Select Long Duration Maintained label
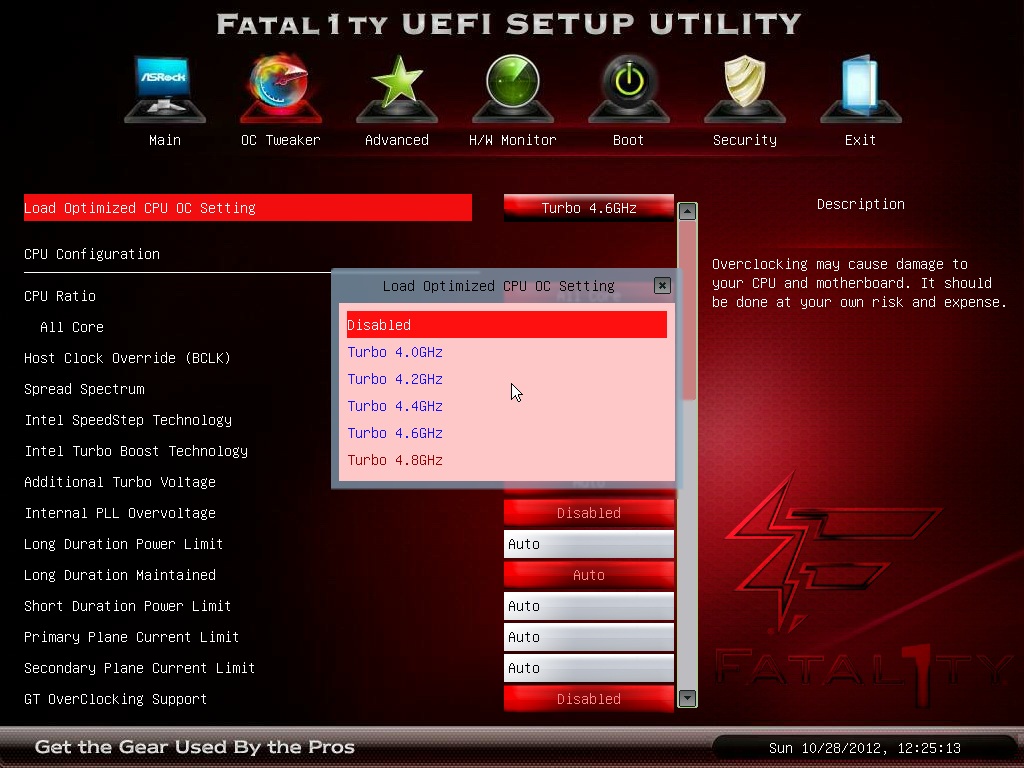Viewport: 1024px width, 768px height. [120, 575]
